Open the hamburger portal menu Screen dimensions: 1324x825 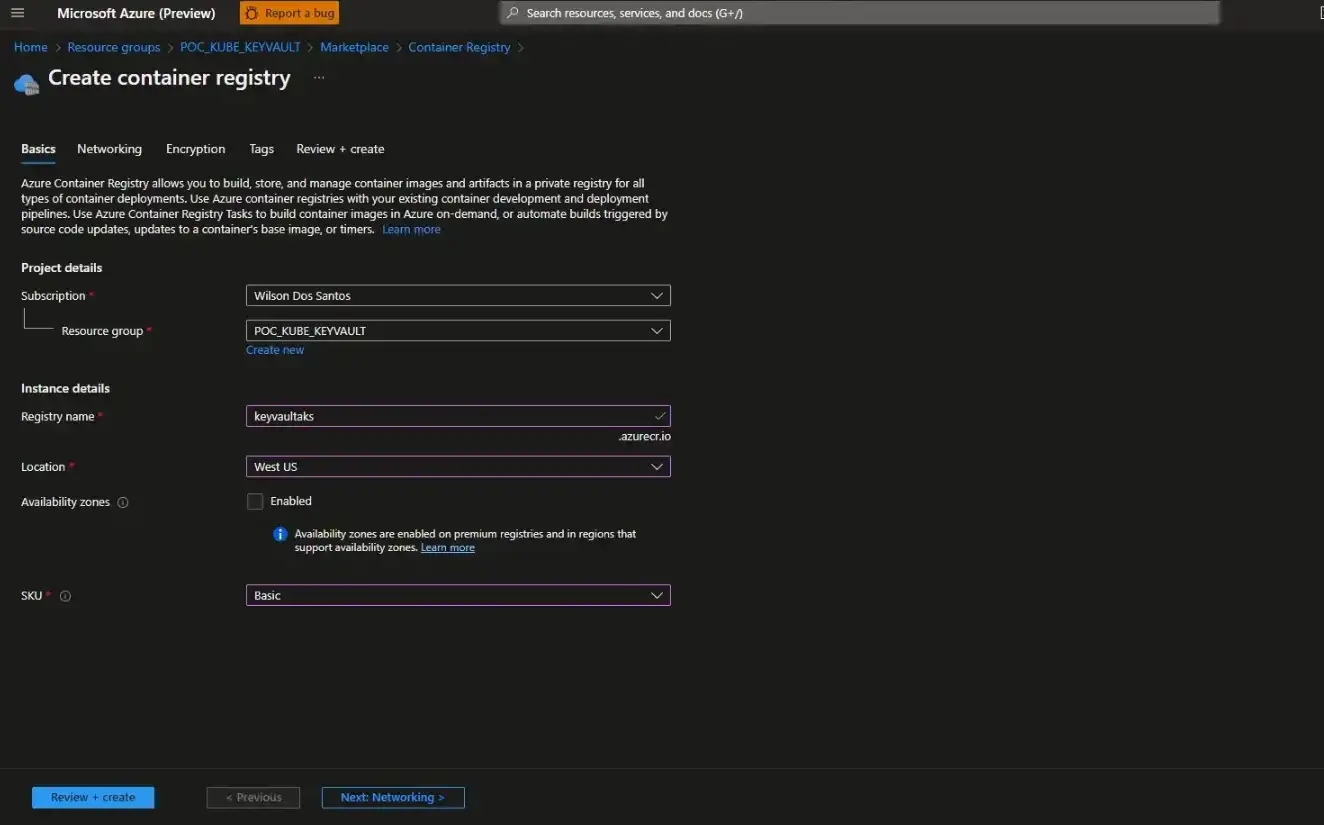pyautogui.click(x=17, y=13)
